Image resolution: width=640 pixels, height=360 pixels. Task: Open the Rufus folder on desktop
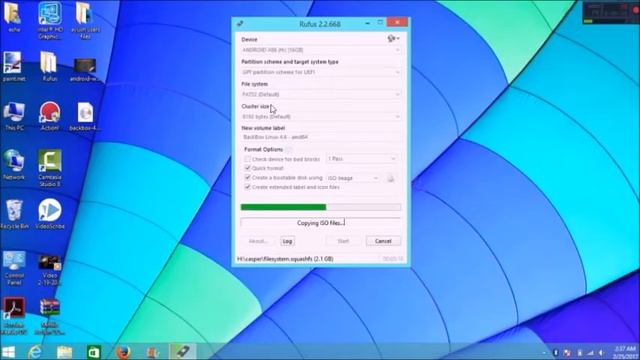pos(49,65)
